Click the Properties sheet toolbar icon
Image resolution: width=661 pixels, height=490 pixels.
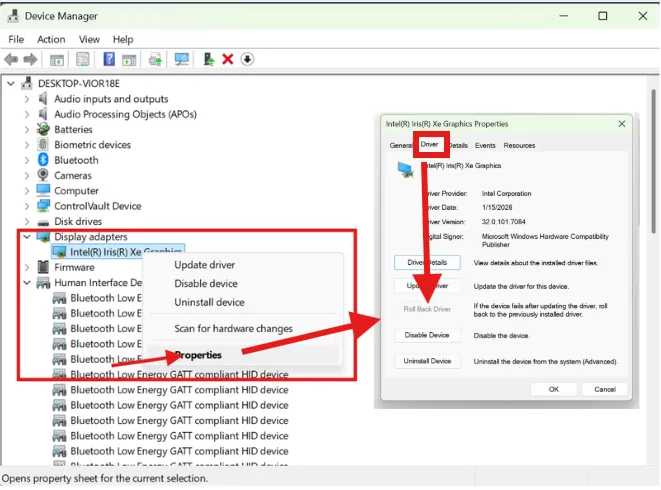pyautogui.click(x=83, y=59)
